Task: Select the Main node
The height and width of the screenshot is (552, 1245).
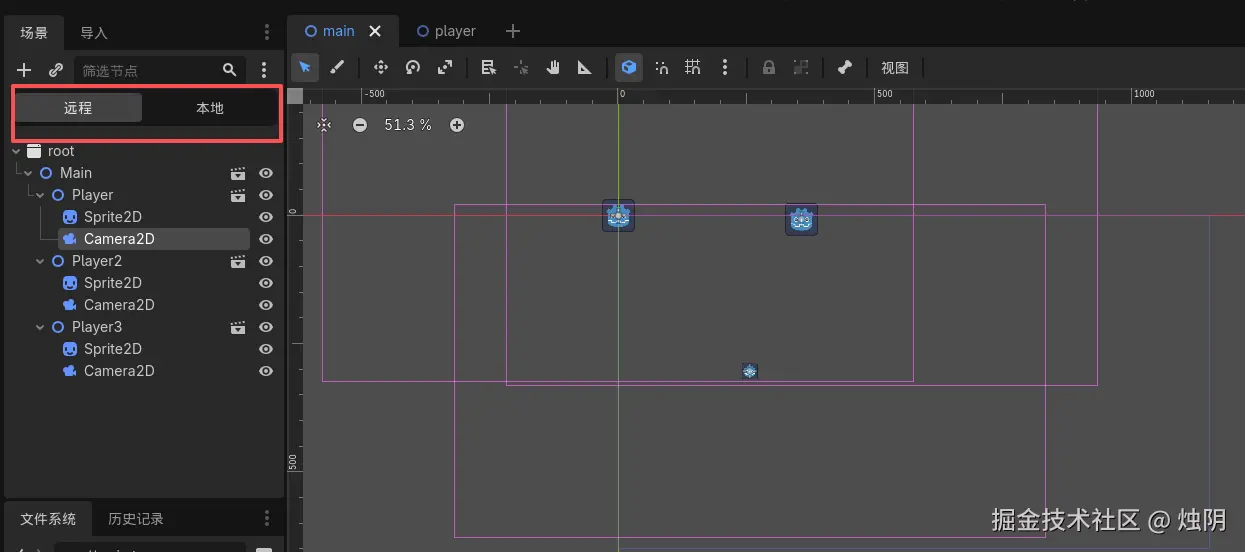Action: [75, 173]
